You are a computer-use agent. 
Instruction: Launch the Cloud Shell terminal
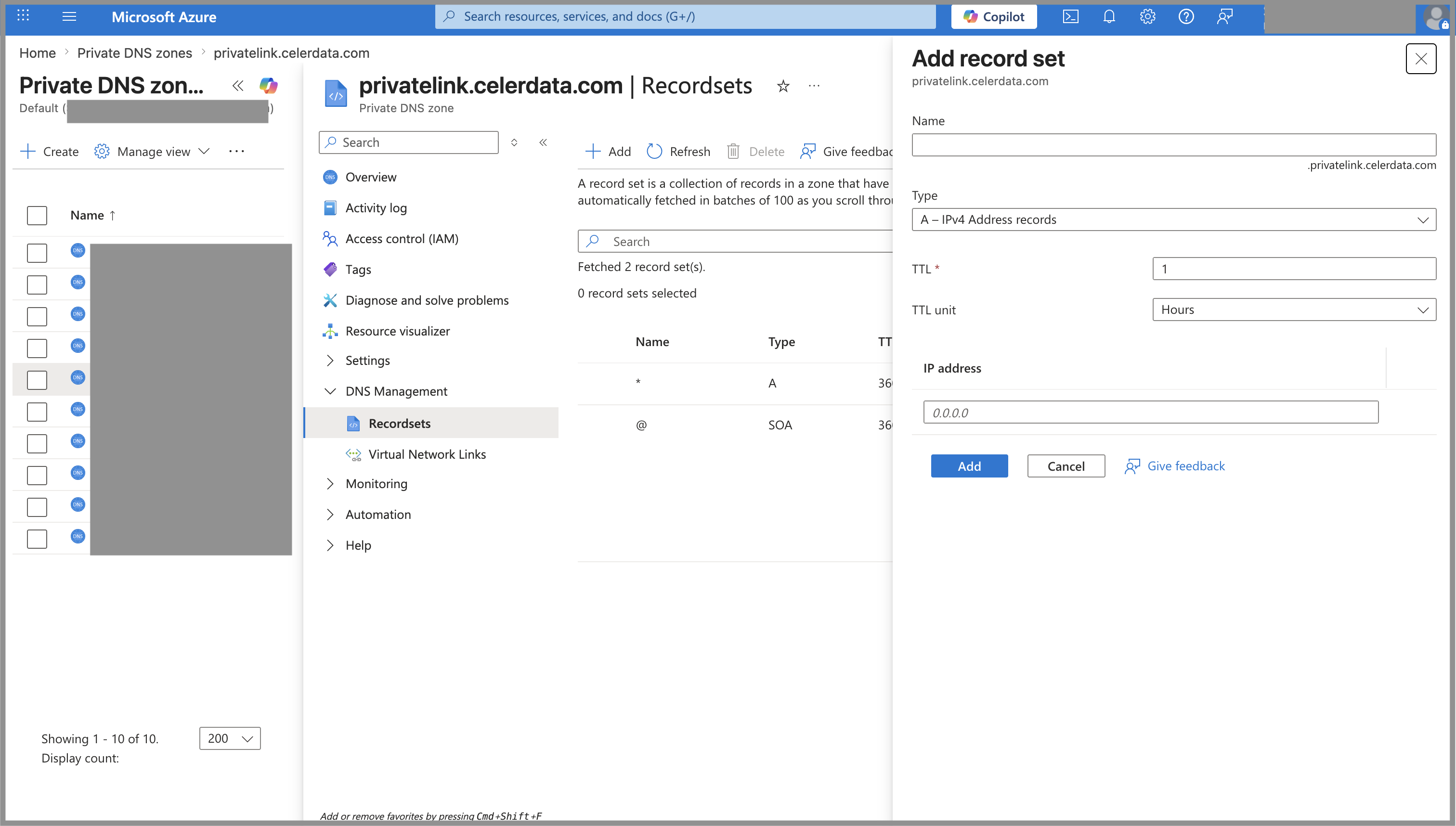click(x=1071, y=16)
